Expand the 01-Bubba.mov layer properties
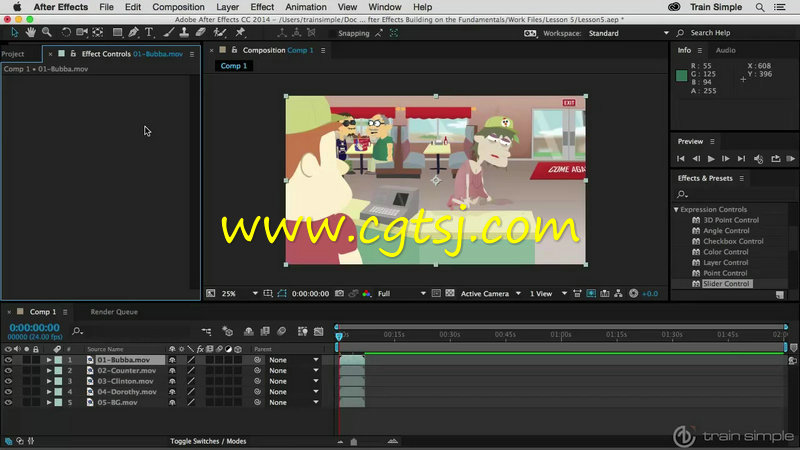 (x=49, y=360)
